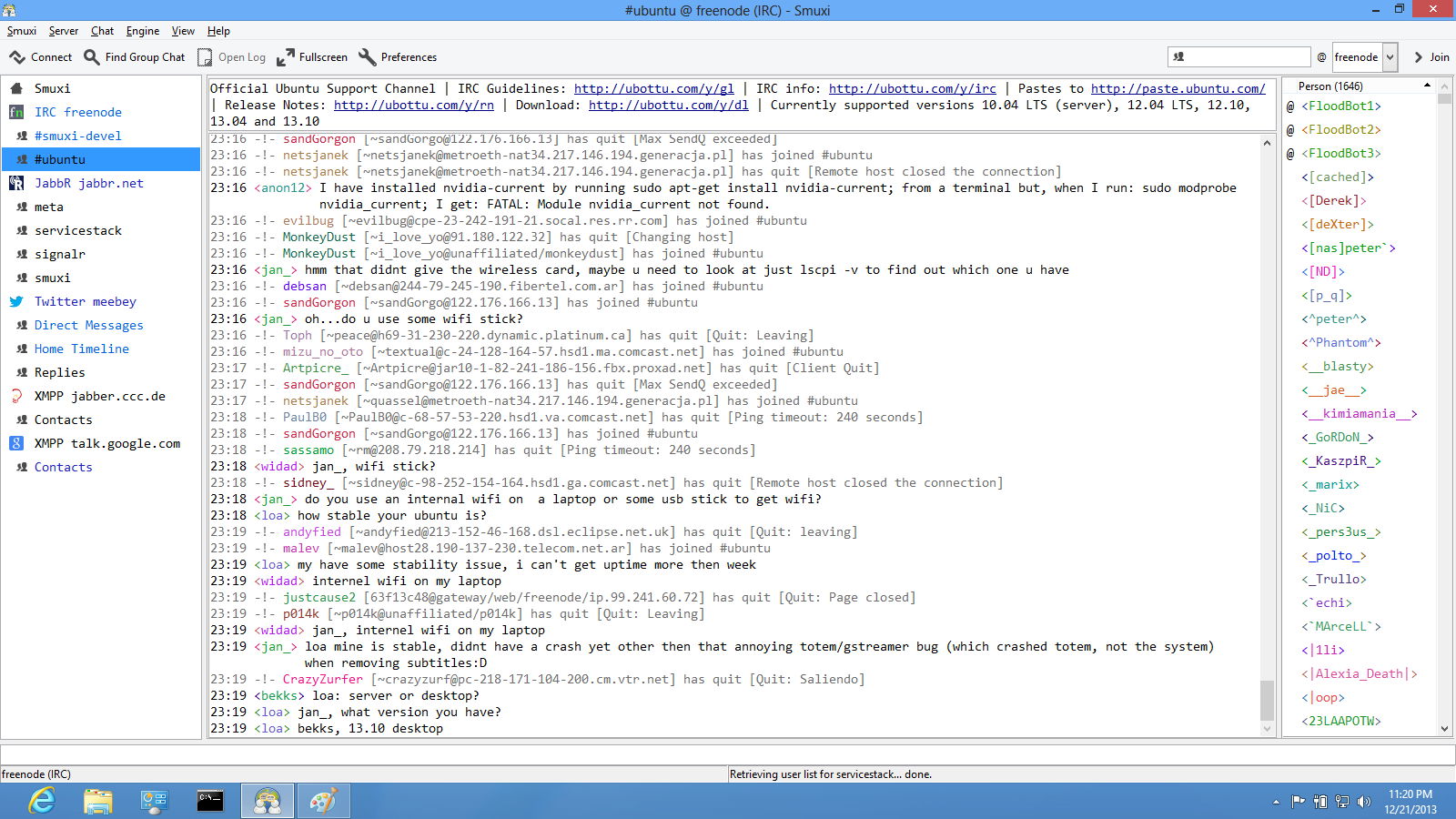
Task: Select user <|Alexia_Death|> in the list
Action: click(1360, 673)
